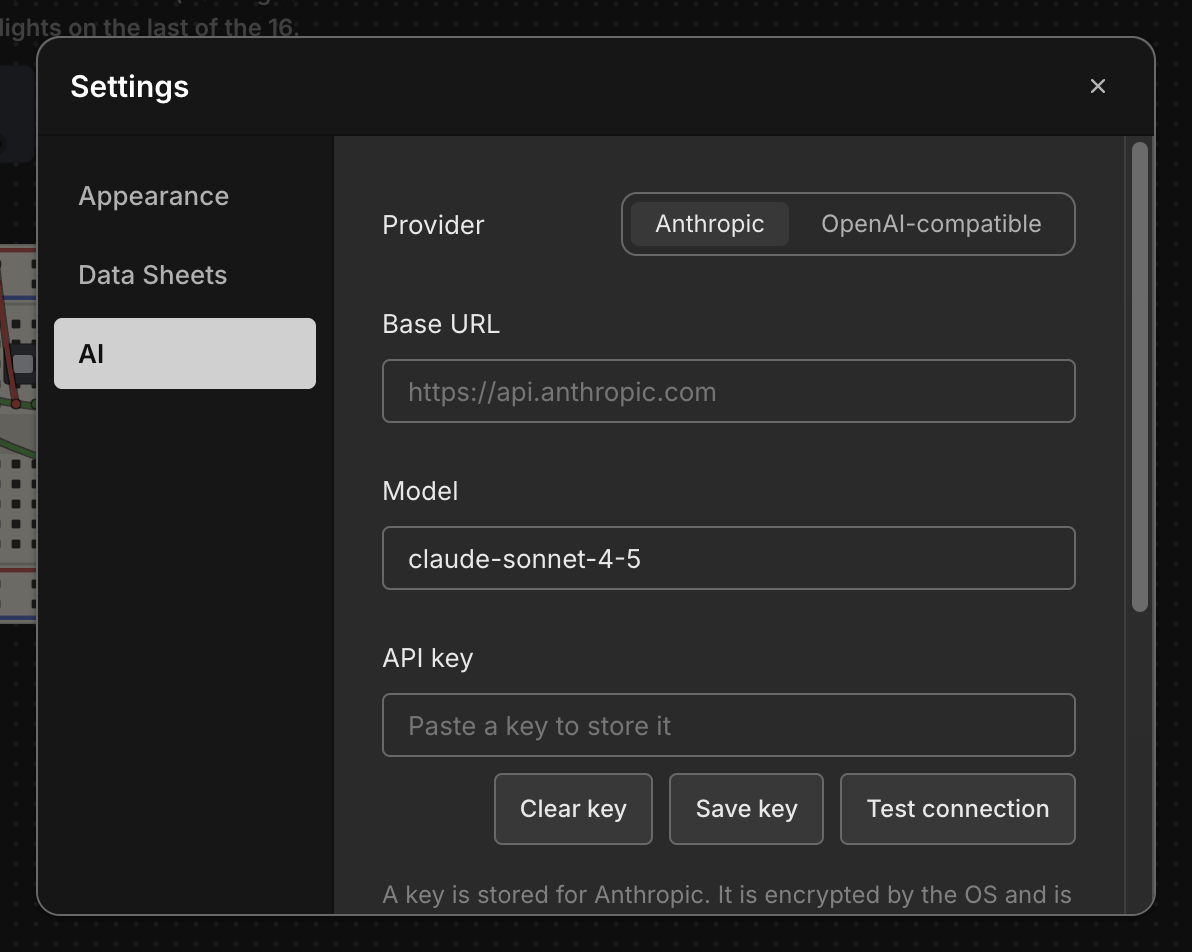Viewport: 1192px width, 952px height.
Task: Click the settings panel vertical scrollbar
Action: (1139, 376)
